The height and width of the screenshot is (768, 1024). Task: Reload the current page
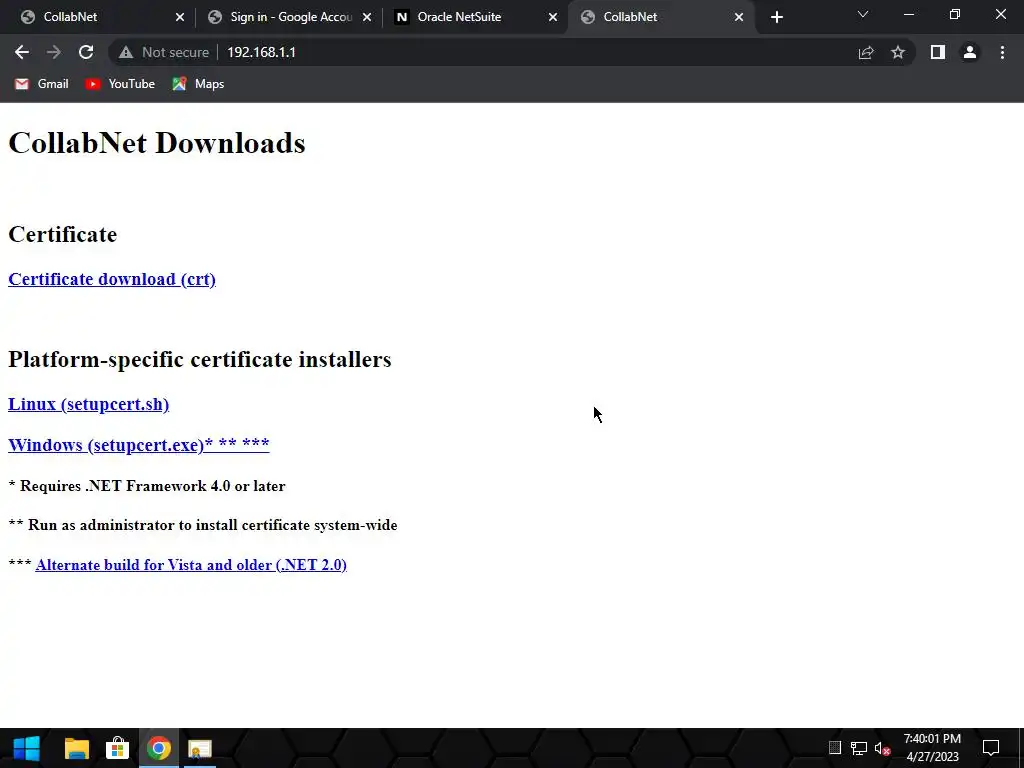pos(86,52)
